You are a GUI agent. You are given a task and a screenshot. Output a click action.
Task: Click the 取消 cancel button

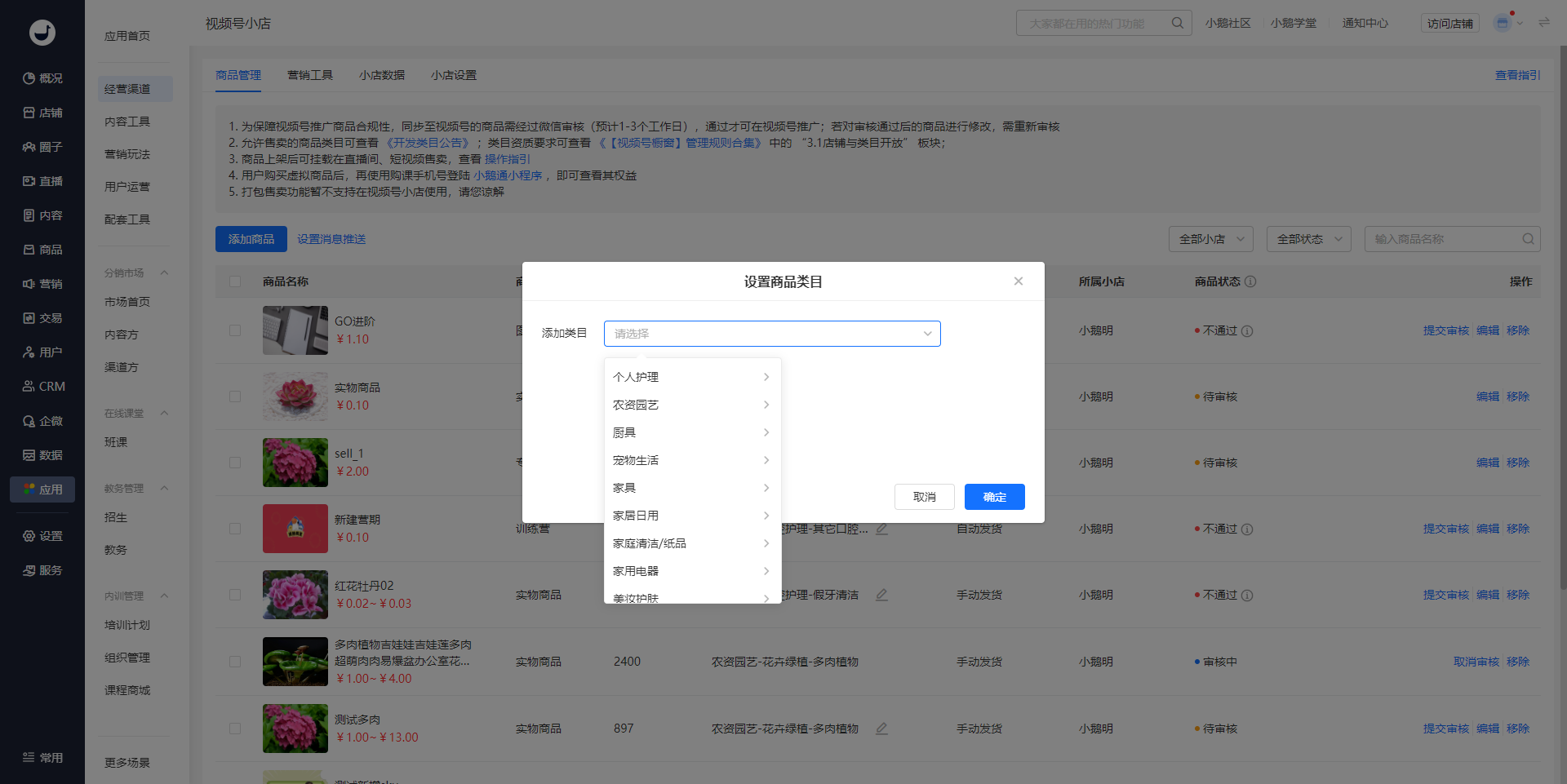(x=925, y=497)
